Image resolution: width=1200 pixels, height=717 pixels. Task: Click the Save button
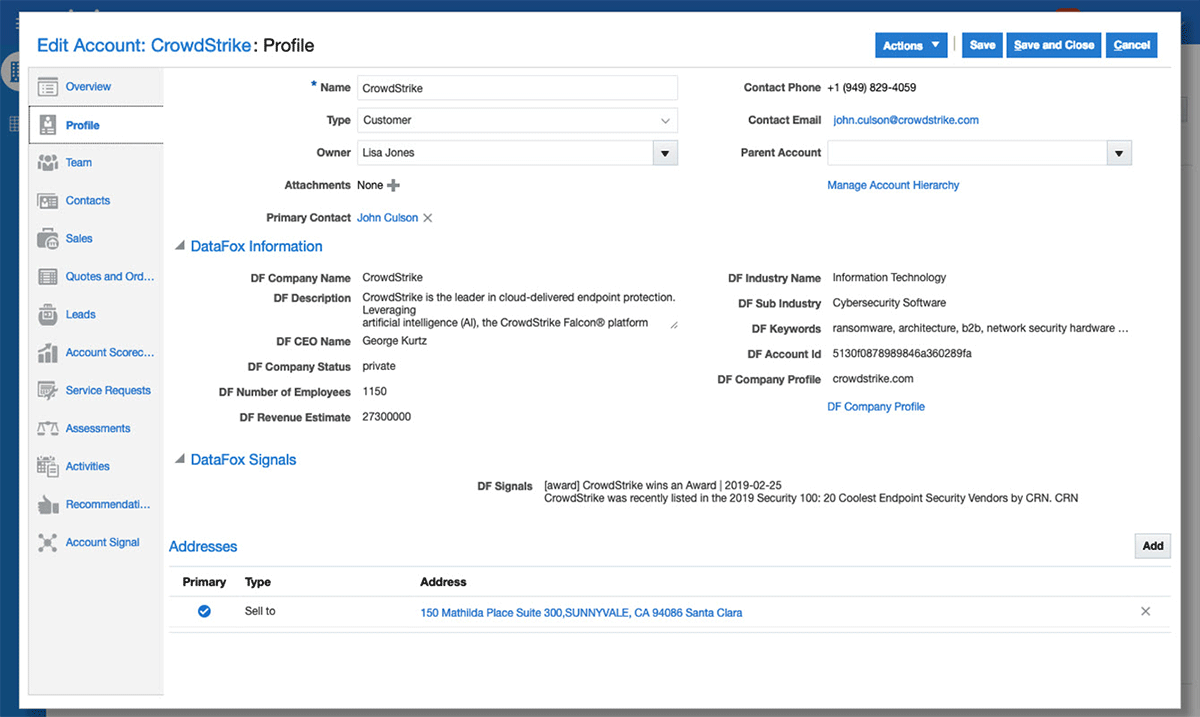982,45
